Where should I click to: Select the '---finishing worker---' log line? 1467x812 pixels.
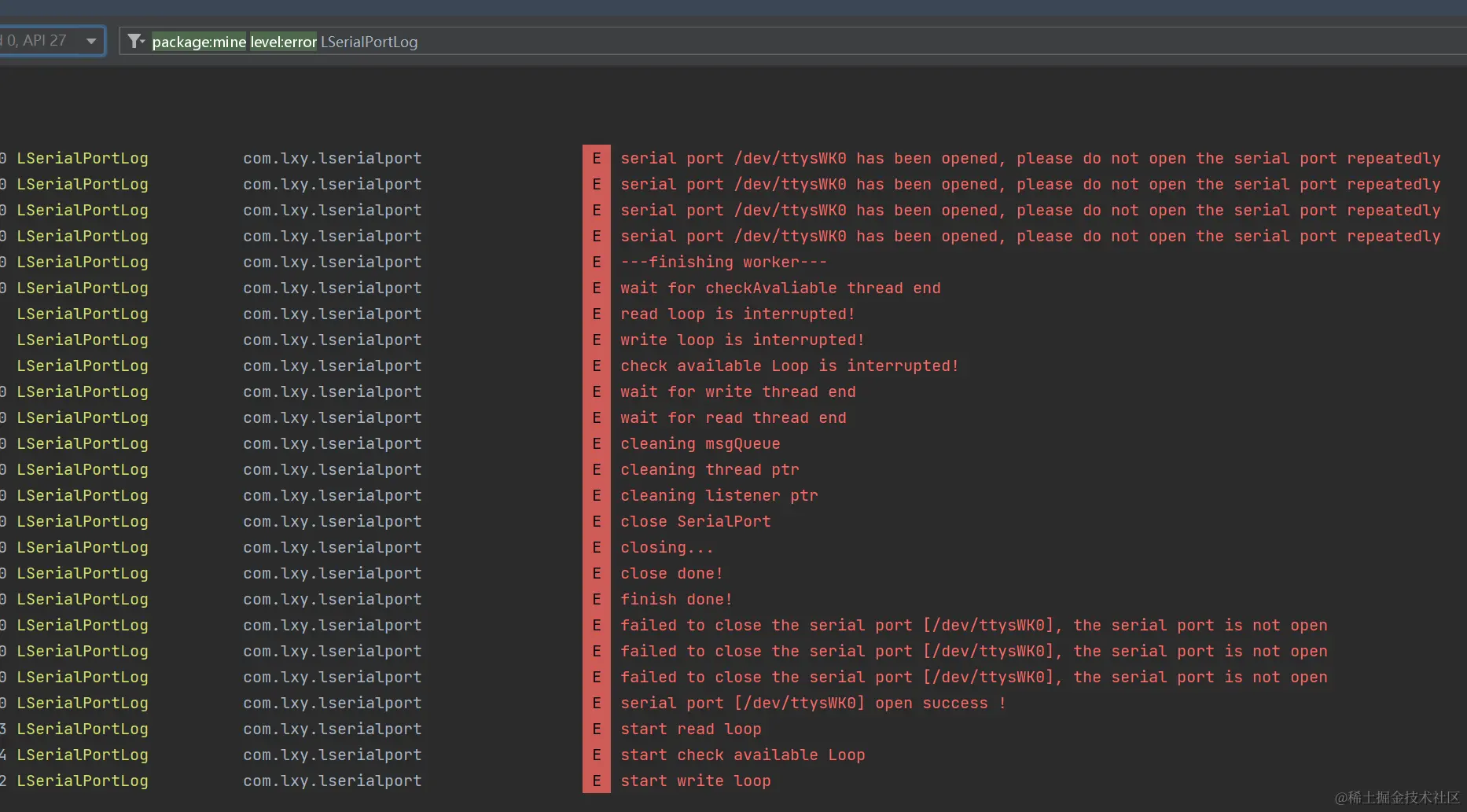[723, 262]
